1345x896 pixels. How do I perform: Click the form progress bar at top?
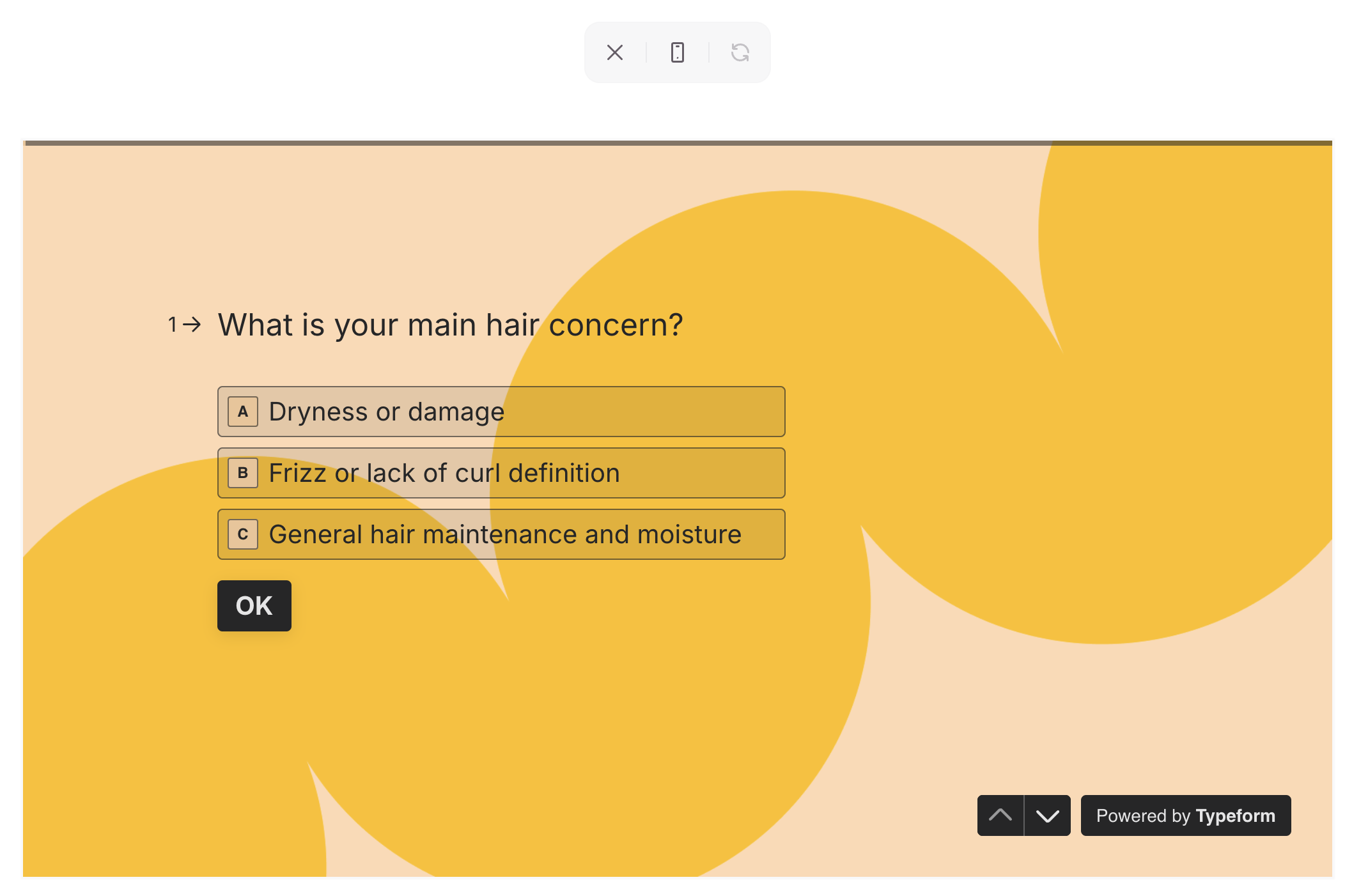pyautogui.click(x=678, y=143)
